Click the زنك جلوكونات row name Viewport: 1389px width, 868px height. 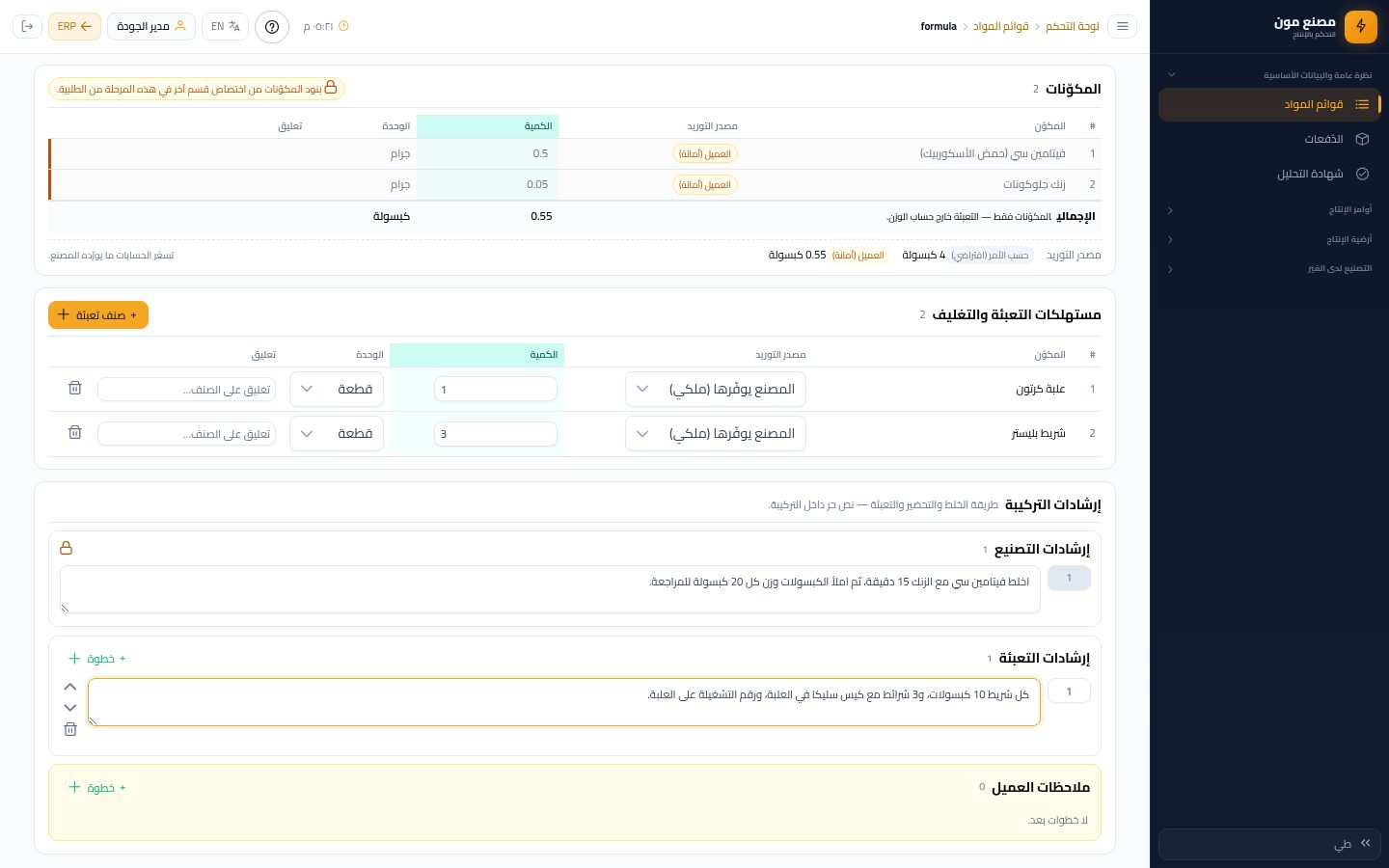point(1034,184)
